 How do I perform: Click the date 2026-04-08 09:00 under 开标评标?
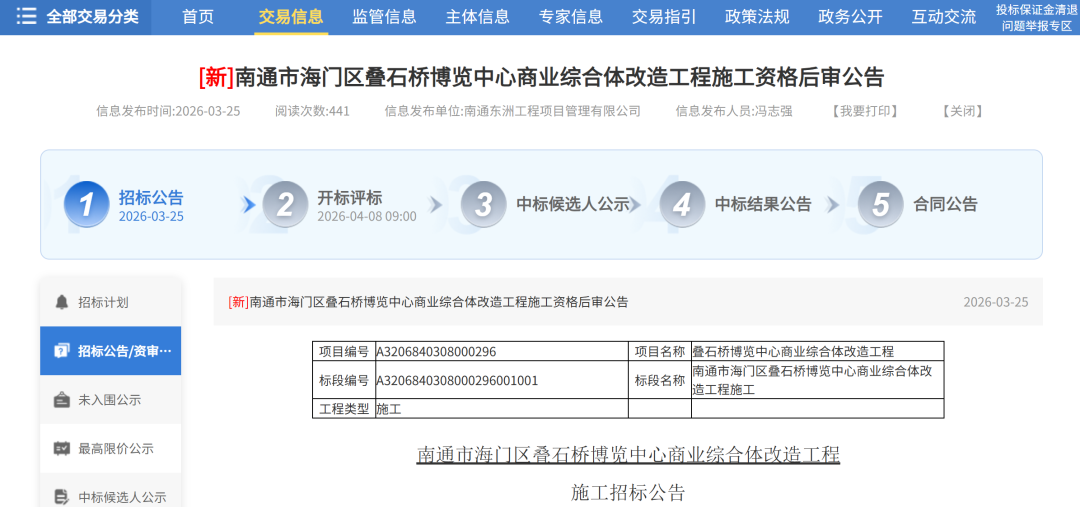(366, 216)
